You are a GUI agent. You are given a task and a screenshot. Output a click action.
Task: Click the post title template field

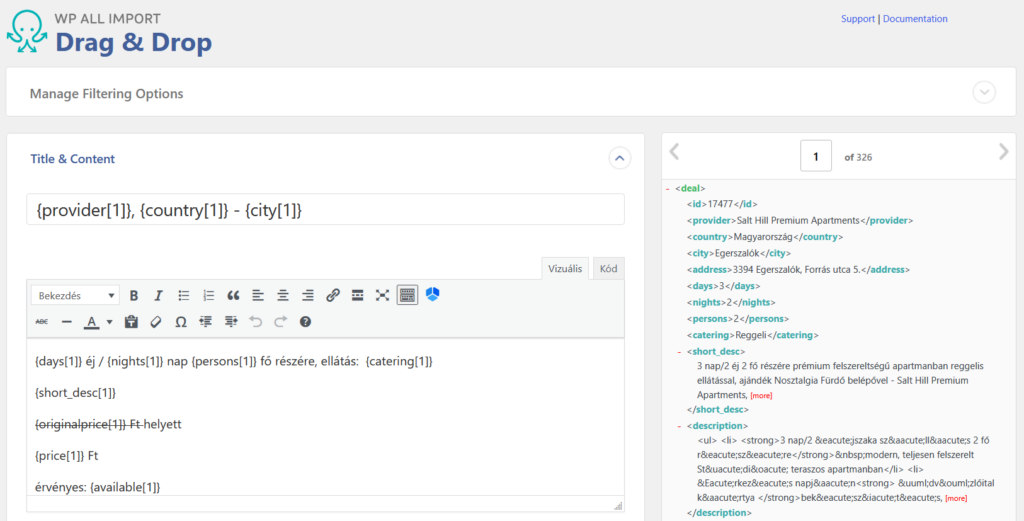(325, 210)
